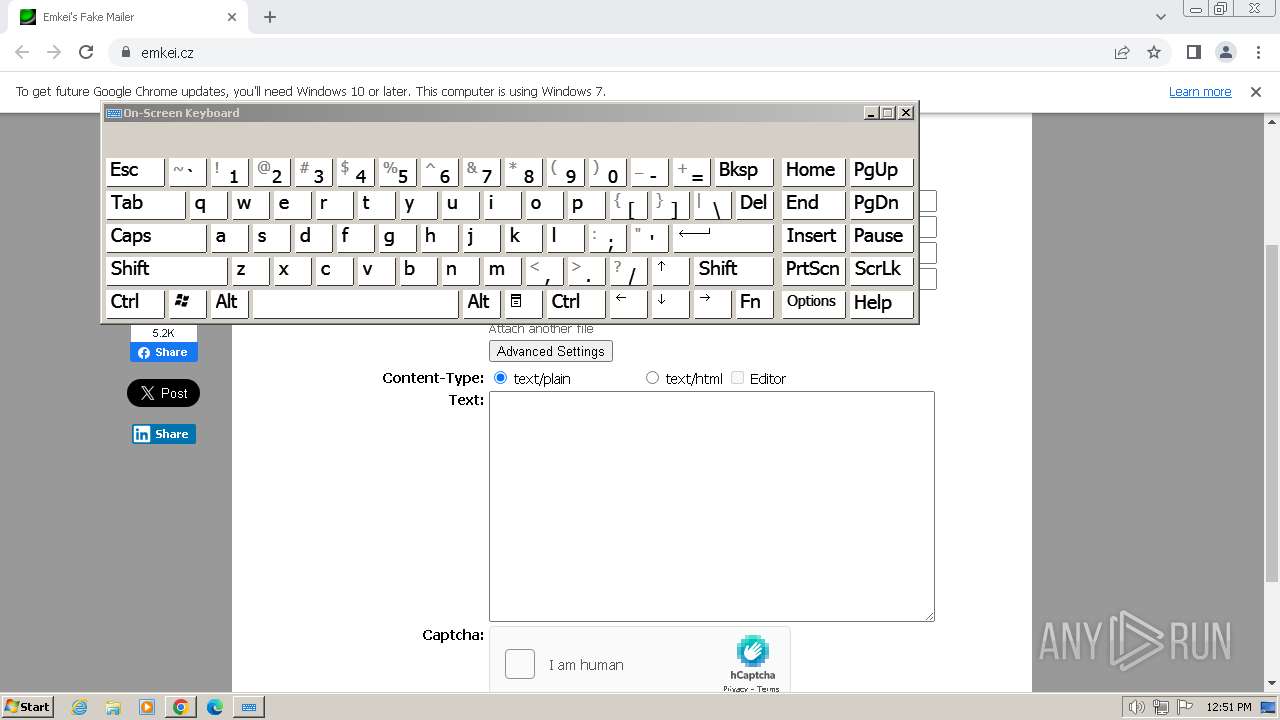Toggle the Editor checkbox
The image size is (1280, 720).
tap(738, 378)
